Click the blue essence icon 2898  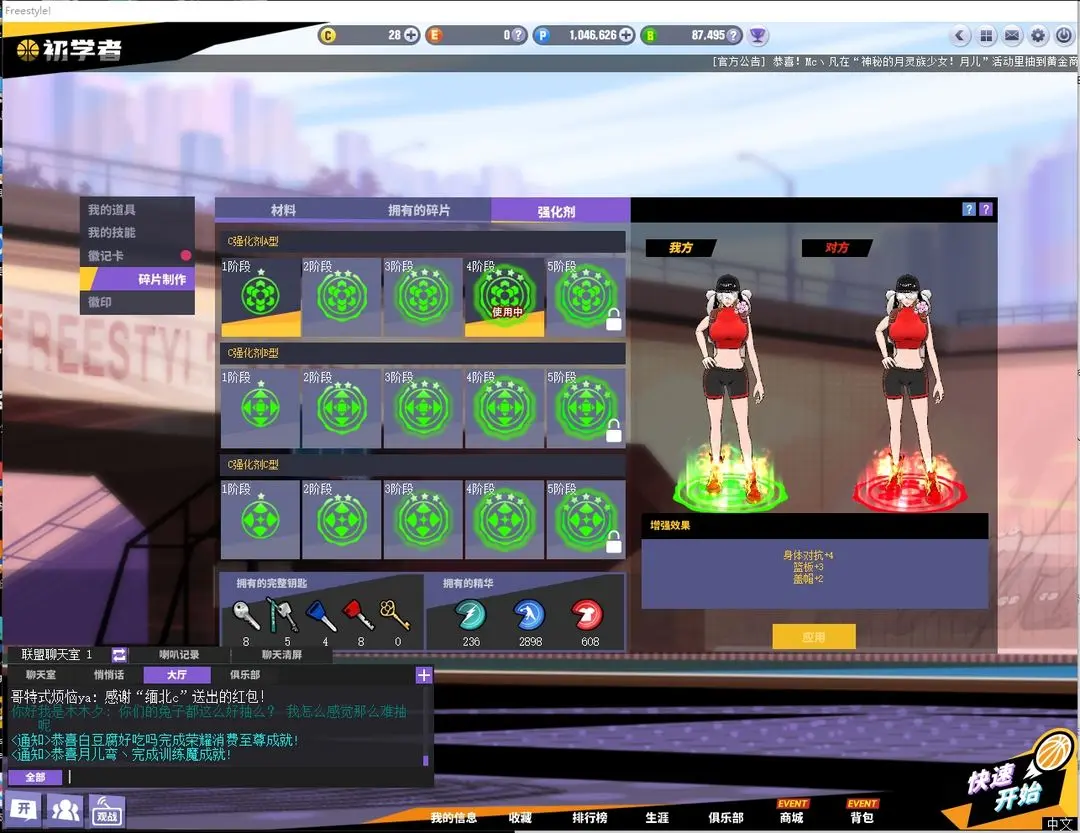(x=530, y=615)
